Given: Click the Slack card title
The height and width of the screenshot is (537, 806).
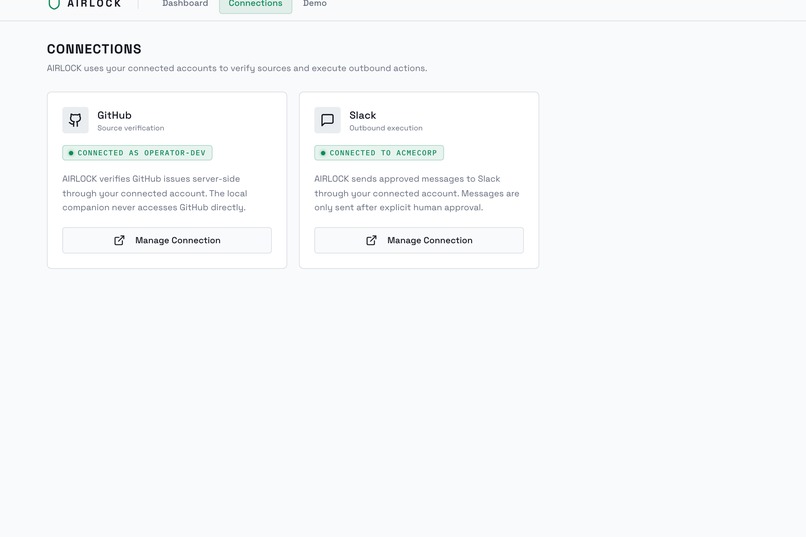Looking at the screenshot, I should click(x=362, y=115).
